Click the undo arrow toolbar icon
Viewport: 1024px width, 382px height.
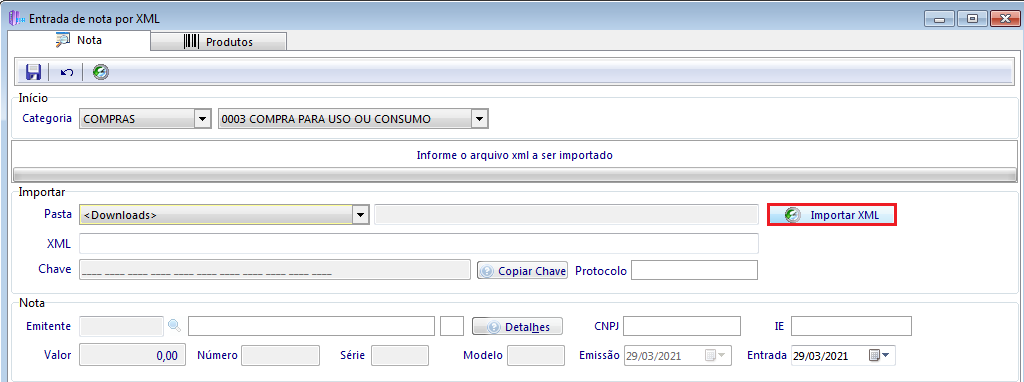pyautogui.click(x=67, y=72)
